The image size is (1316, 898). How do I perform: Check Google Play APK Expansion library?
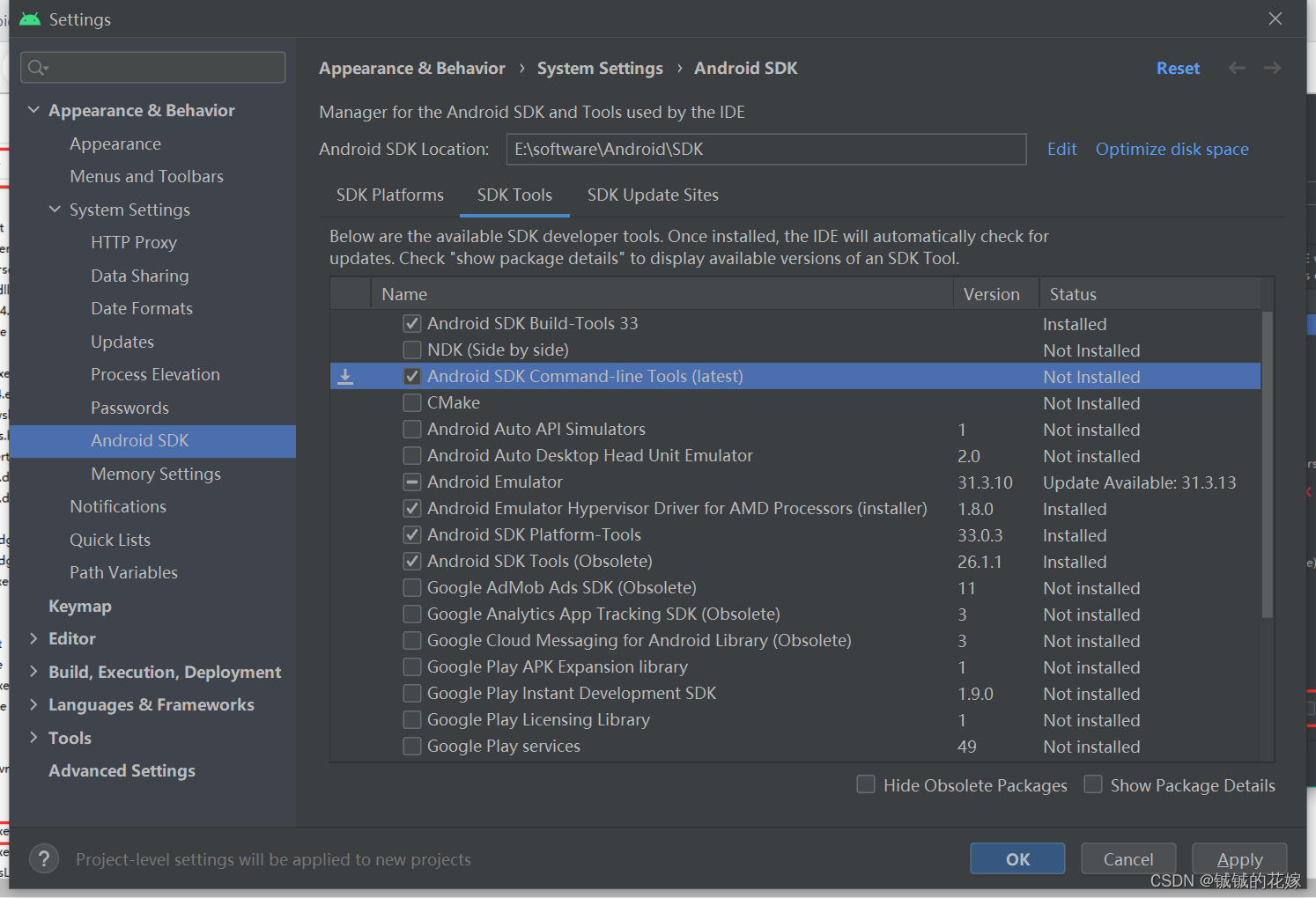pos(411,666)
